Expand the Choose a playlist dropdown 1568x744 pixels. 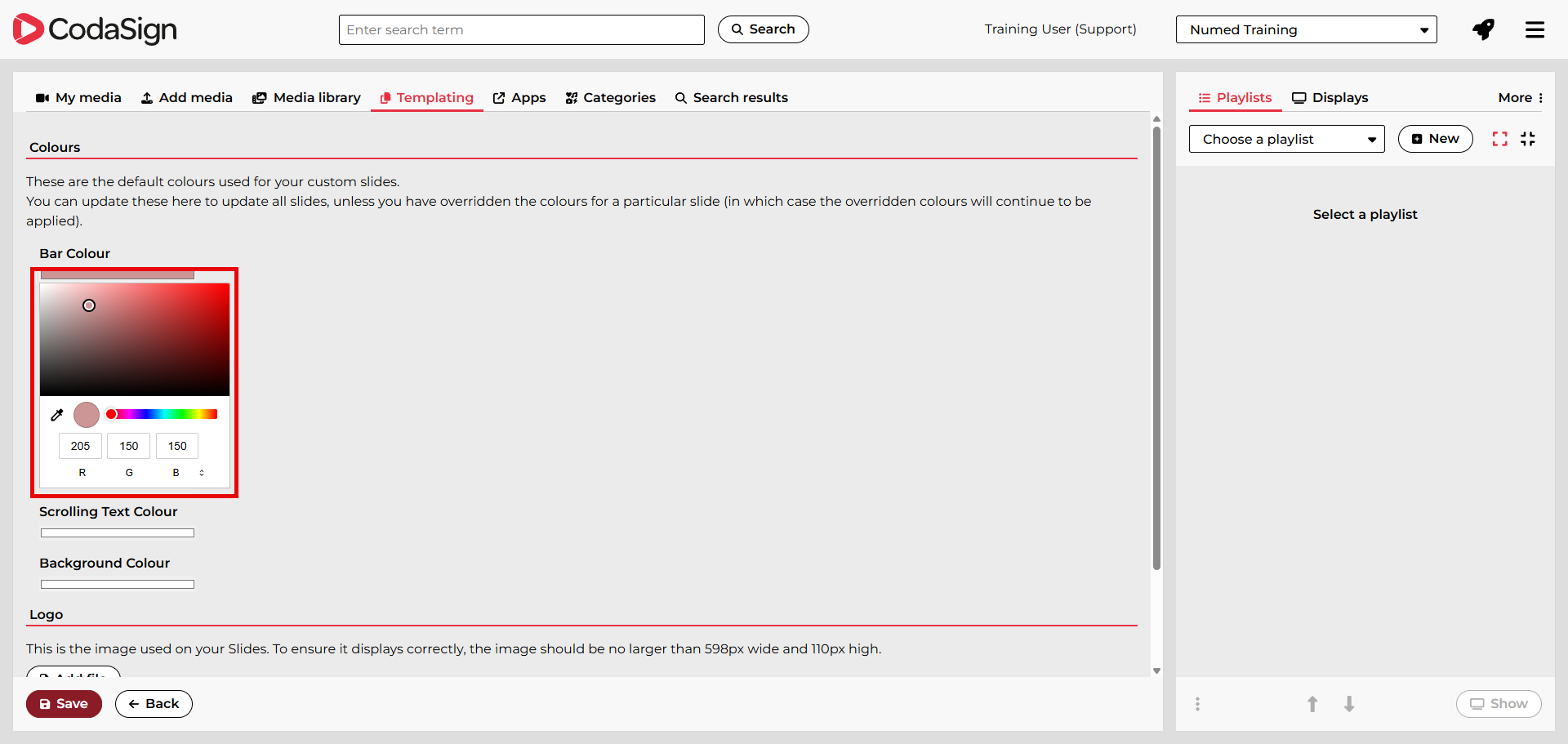1286,139
